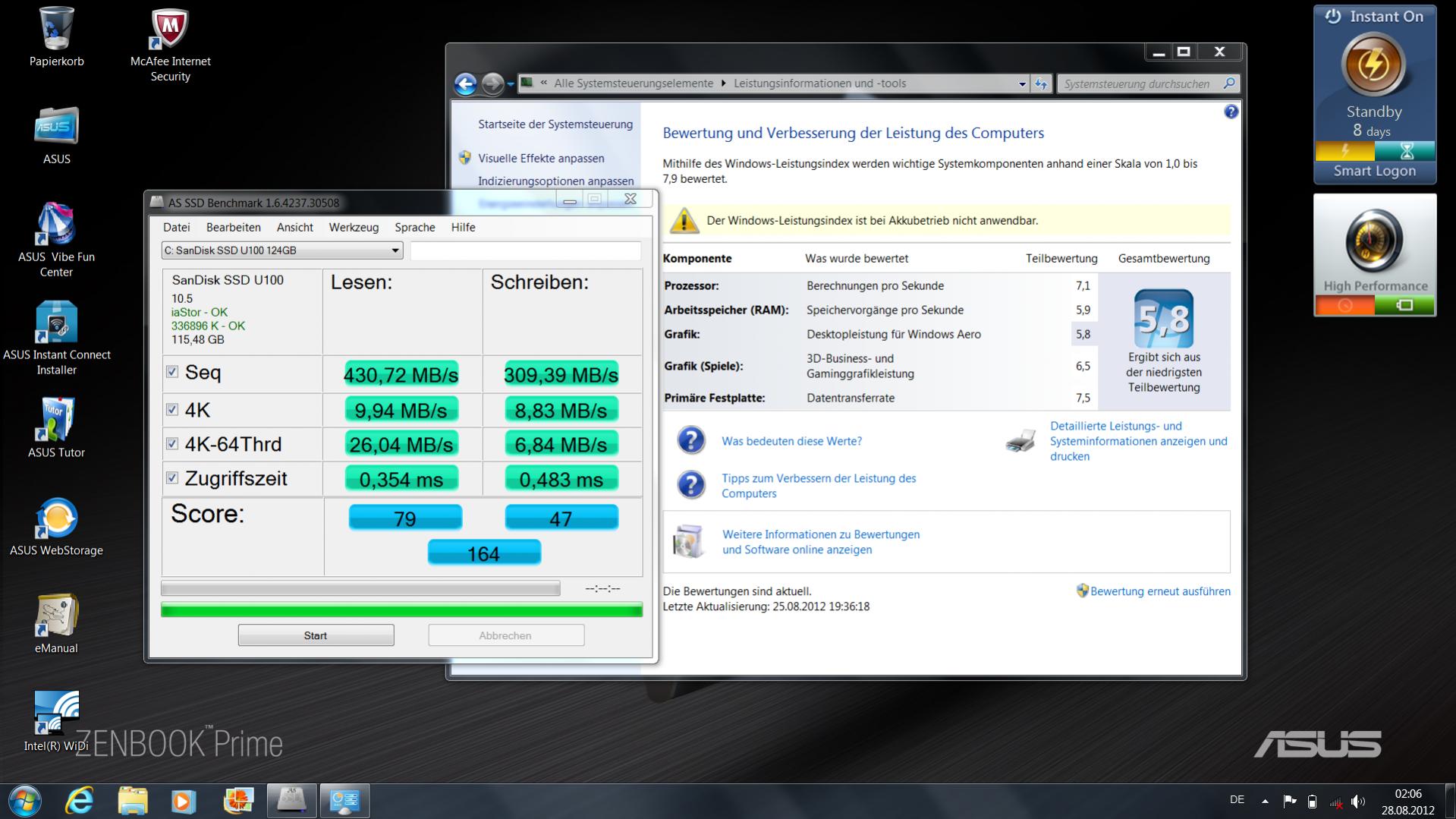Click the green benchmark progress bar
The height and width of the screenshot is (819, 1456).
(x=401, y=610)
